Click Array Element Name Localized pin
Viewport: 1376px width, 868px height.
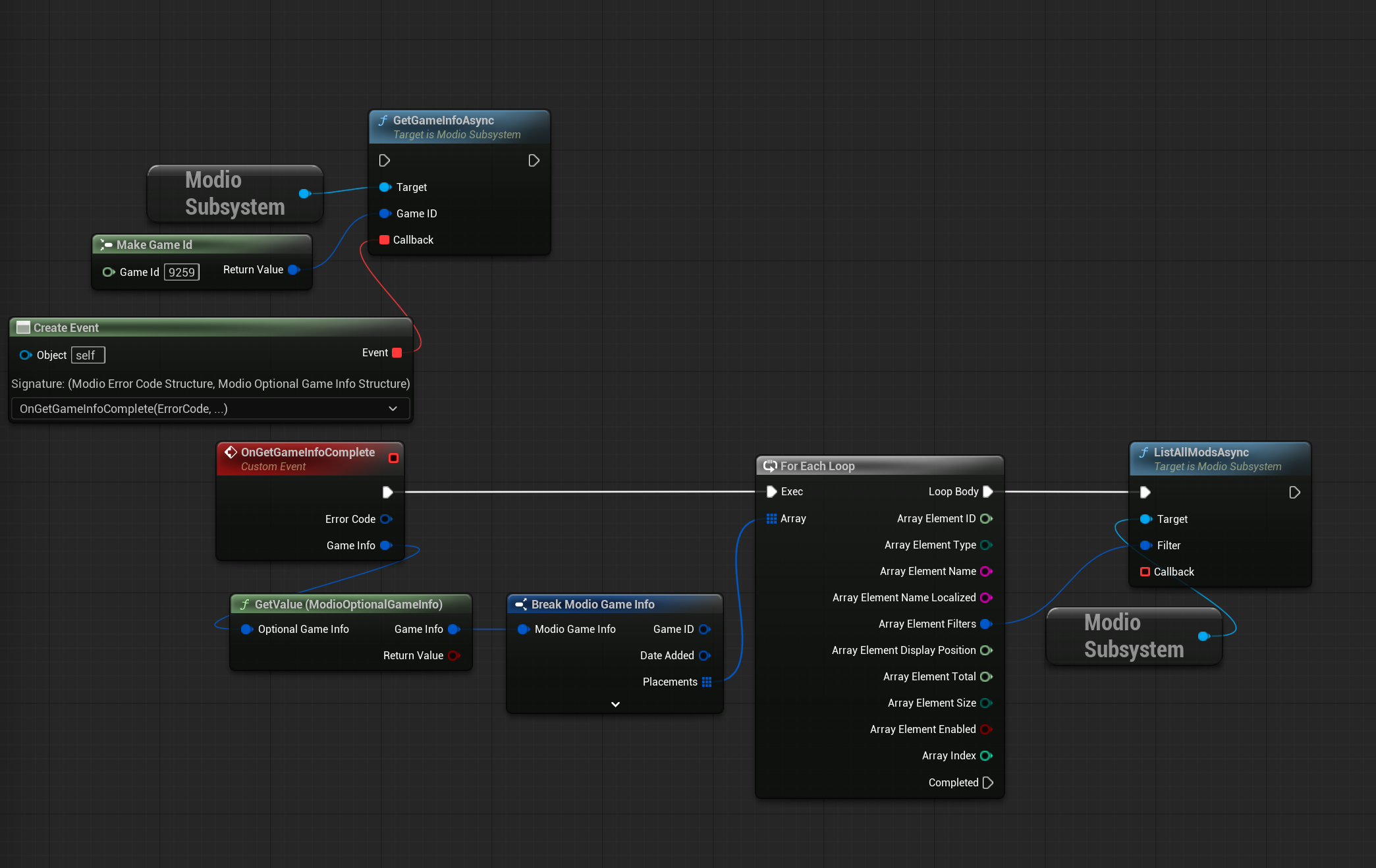987,597
